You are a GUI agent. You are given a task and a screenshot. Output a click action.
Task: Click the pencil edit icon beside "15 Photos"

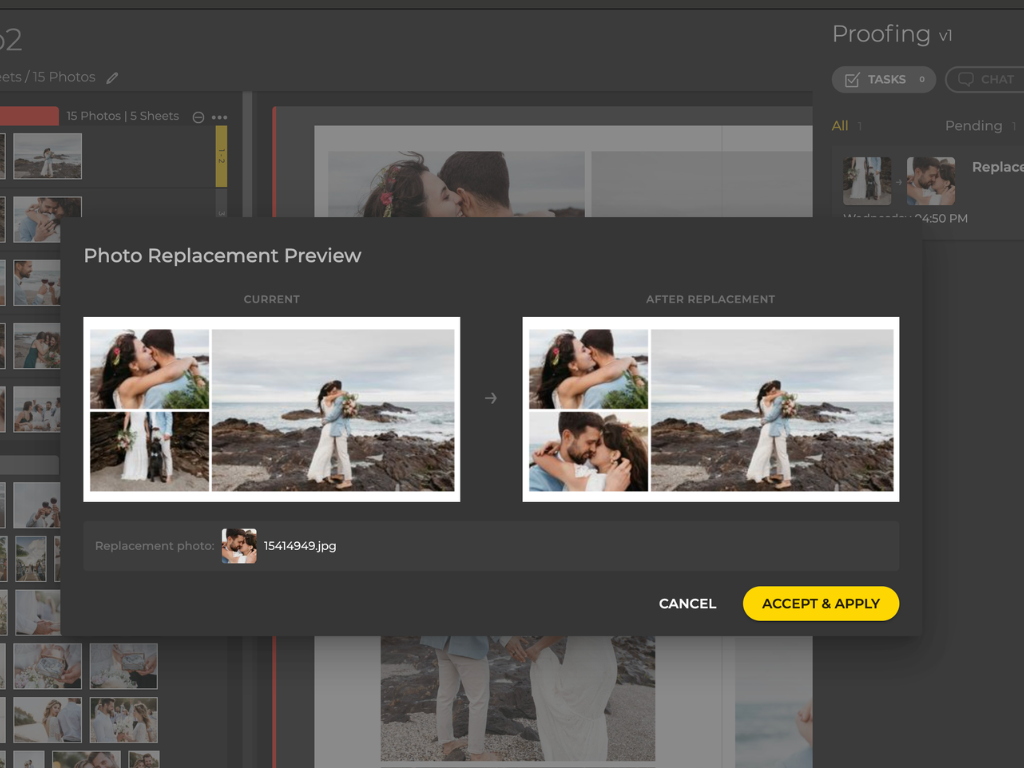112,78
